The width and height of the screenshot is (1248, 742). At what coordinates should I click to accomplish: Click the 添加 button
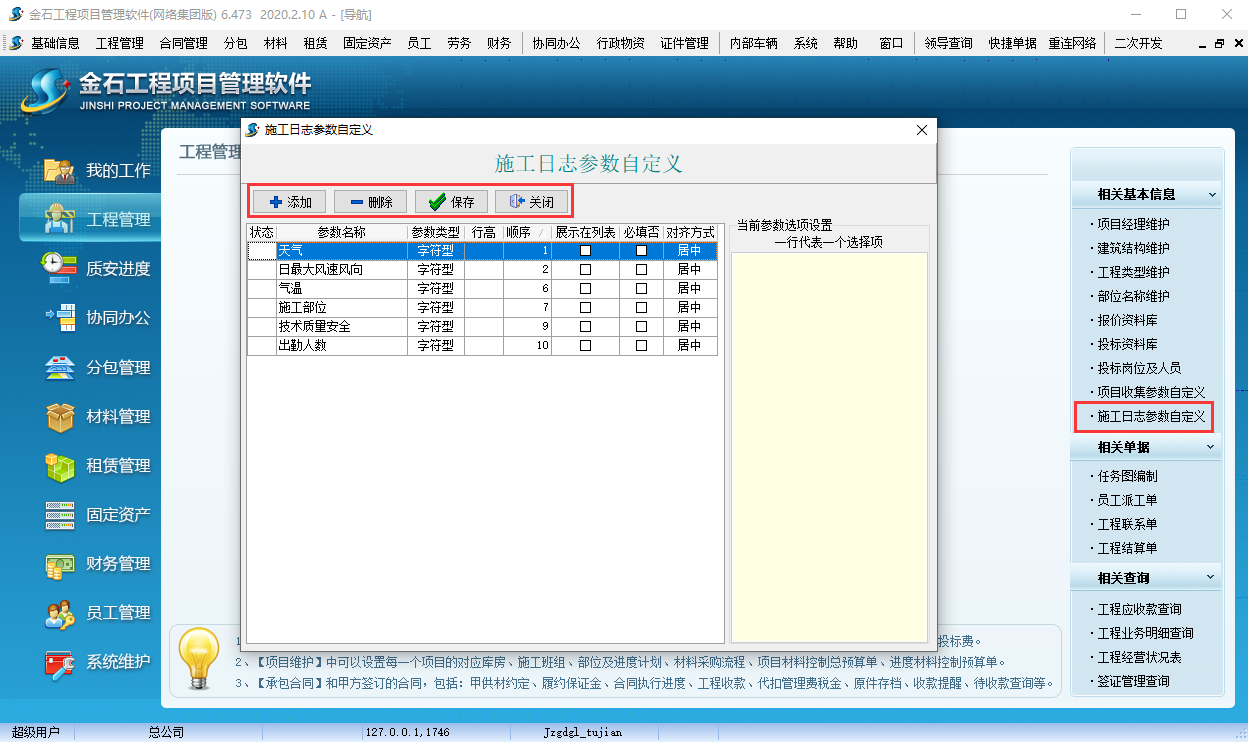coord(290,202)
